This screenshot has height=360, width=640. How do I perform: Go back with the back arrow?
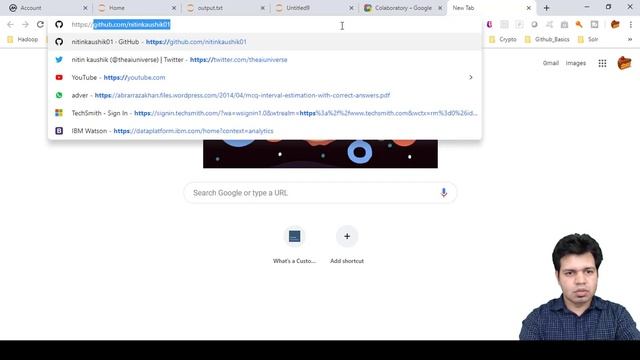click(10, 24)
